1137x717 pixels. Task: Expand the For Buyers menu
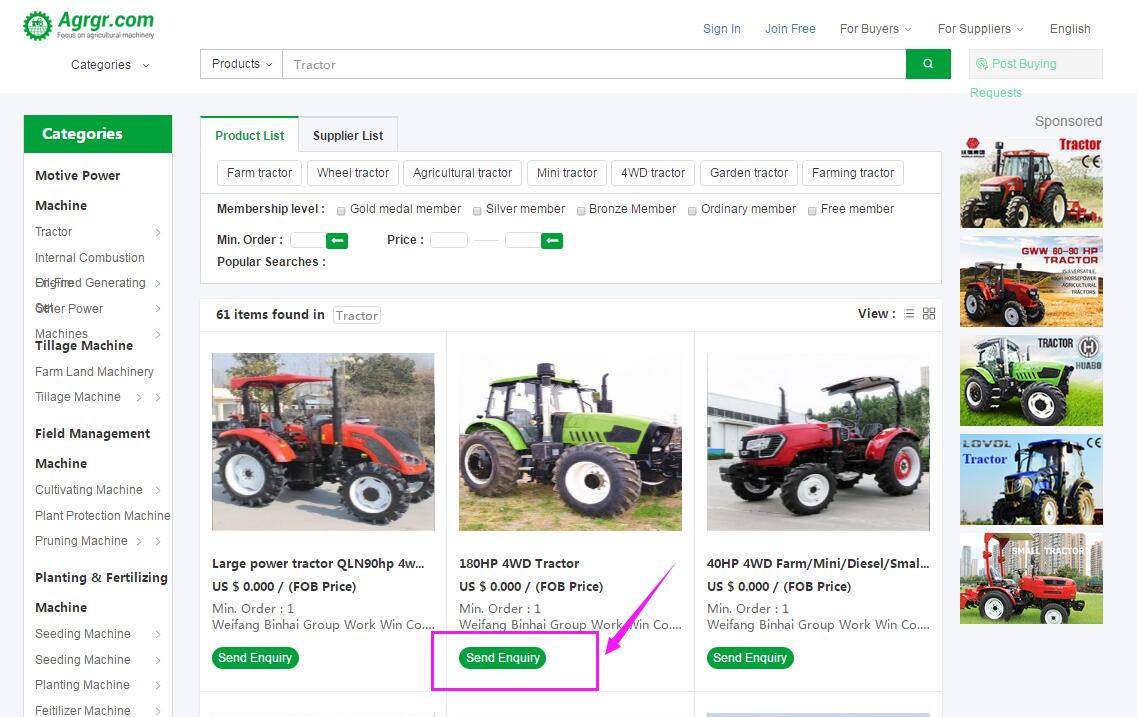point(876,29)
